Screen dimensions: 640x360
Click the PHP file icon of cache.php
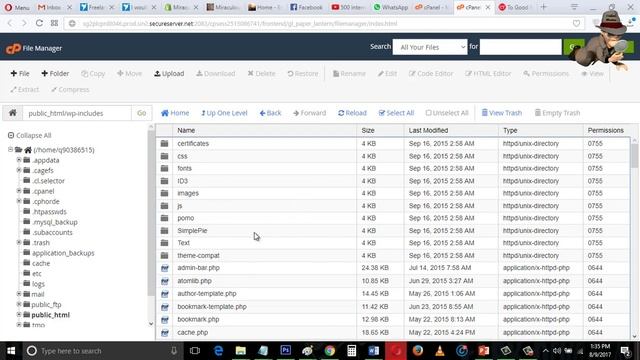click(x=165, y=333)
